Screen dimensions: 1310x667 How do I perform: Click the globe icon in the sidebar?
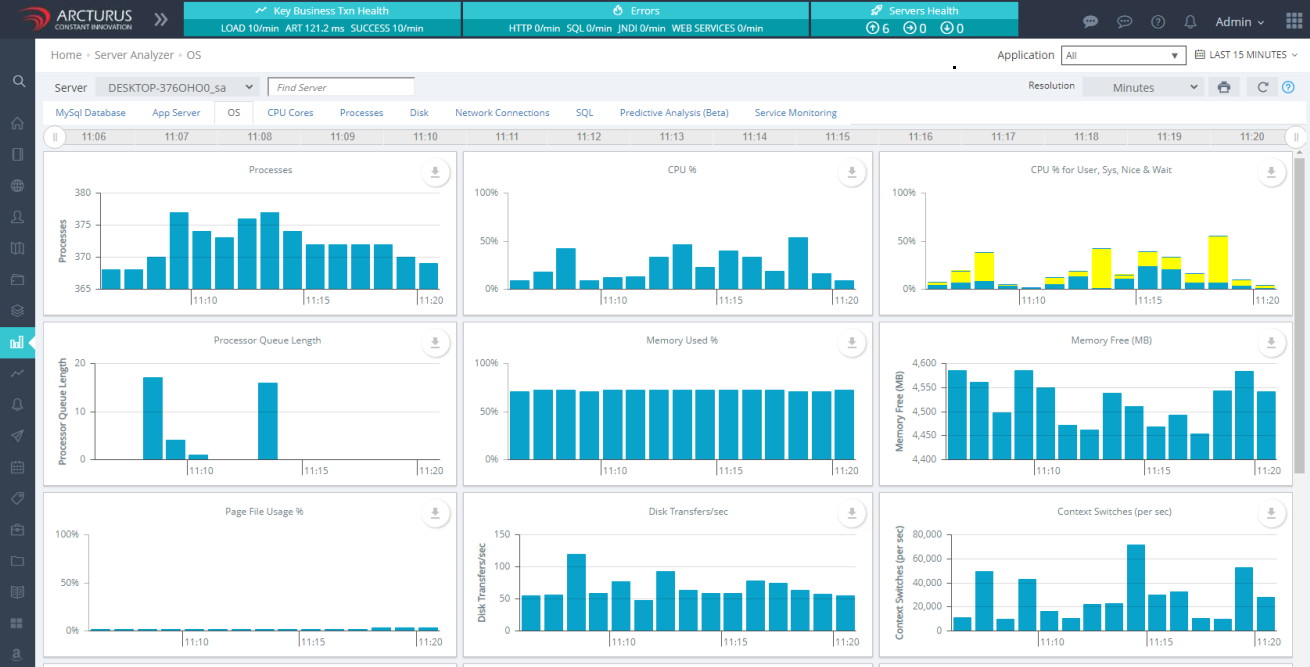coord(17,186)
